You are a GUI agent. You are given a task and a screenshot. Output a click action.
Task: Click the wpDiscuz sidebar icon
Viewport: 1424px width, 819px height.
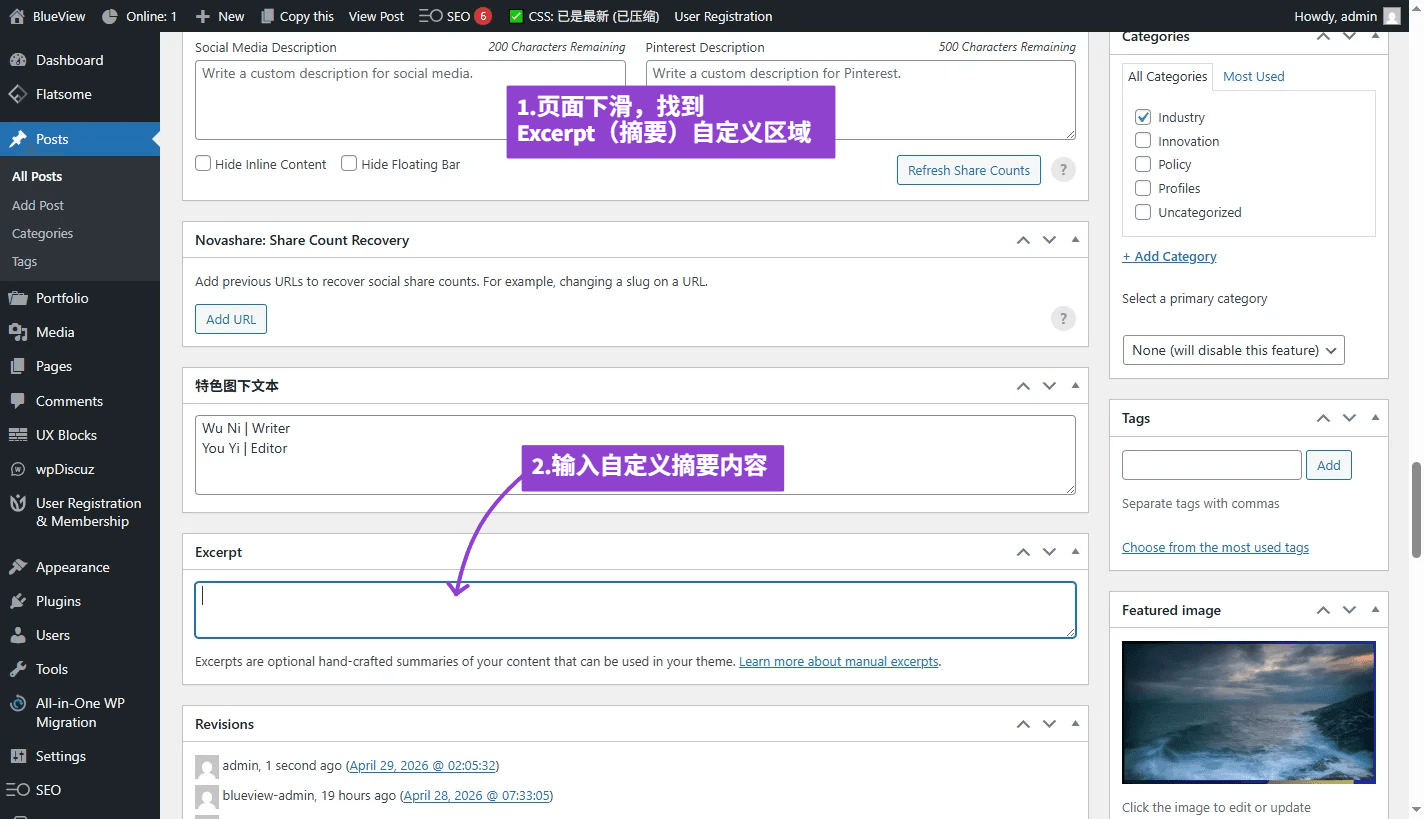pyautogui.click(x=17, y=469)
